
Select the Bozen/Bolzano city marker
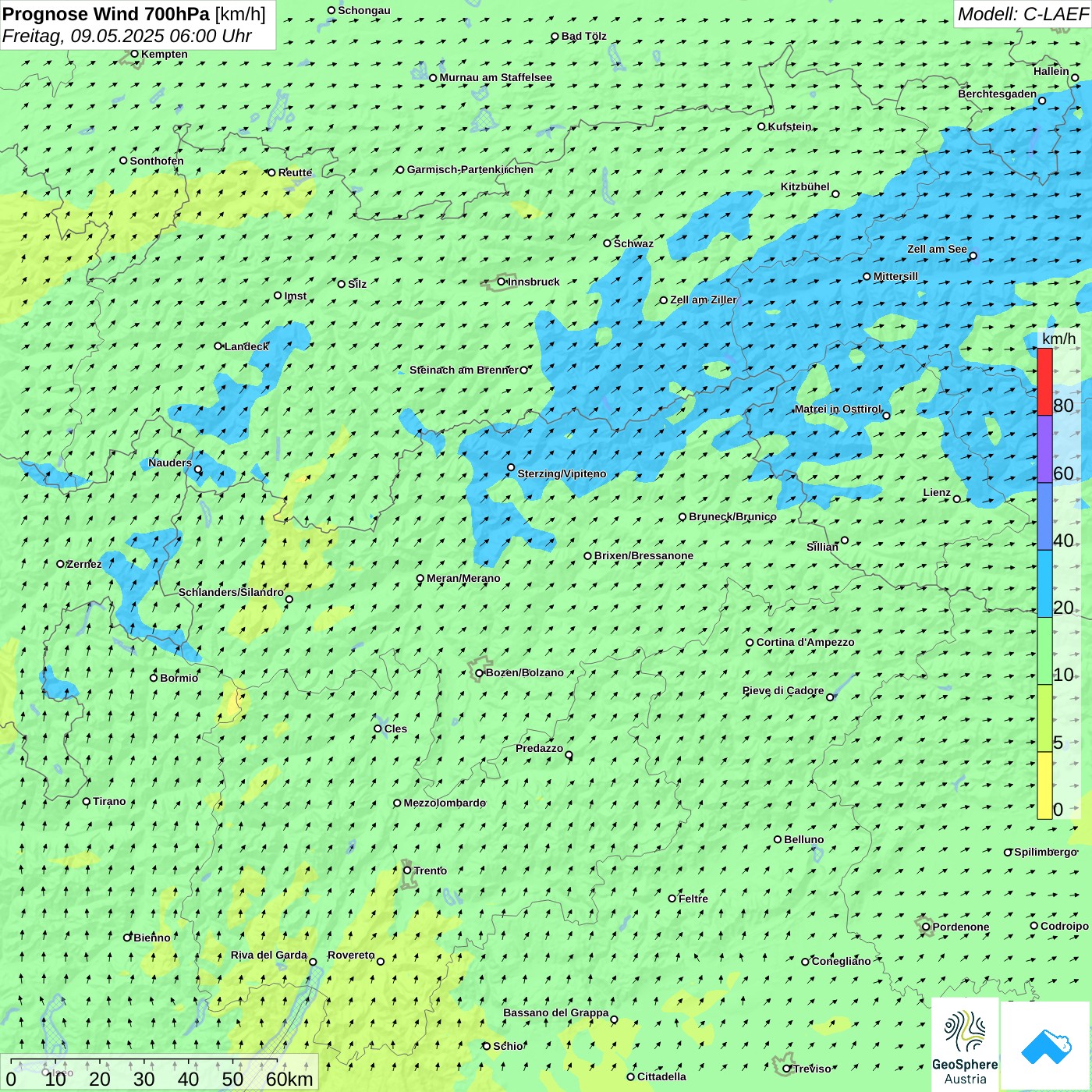pos(480,673)
